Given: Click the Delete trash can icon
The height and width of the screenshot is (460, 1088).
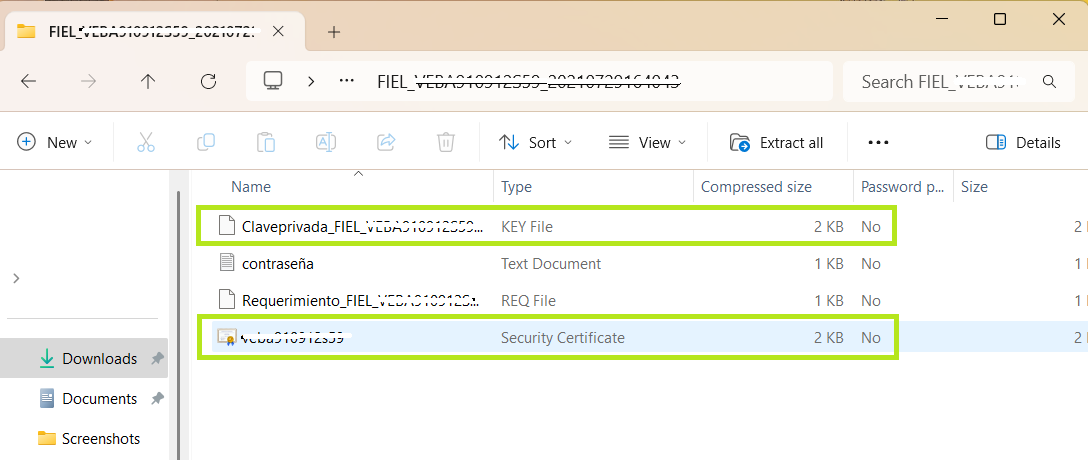Looking at the screenshot, I should (x=446, y=142).
